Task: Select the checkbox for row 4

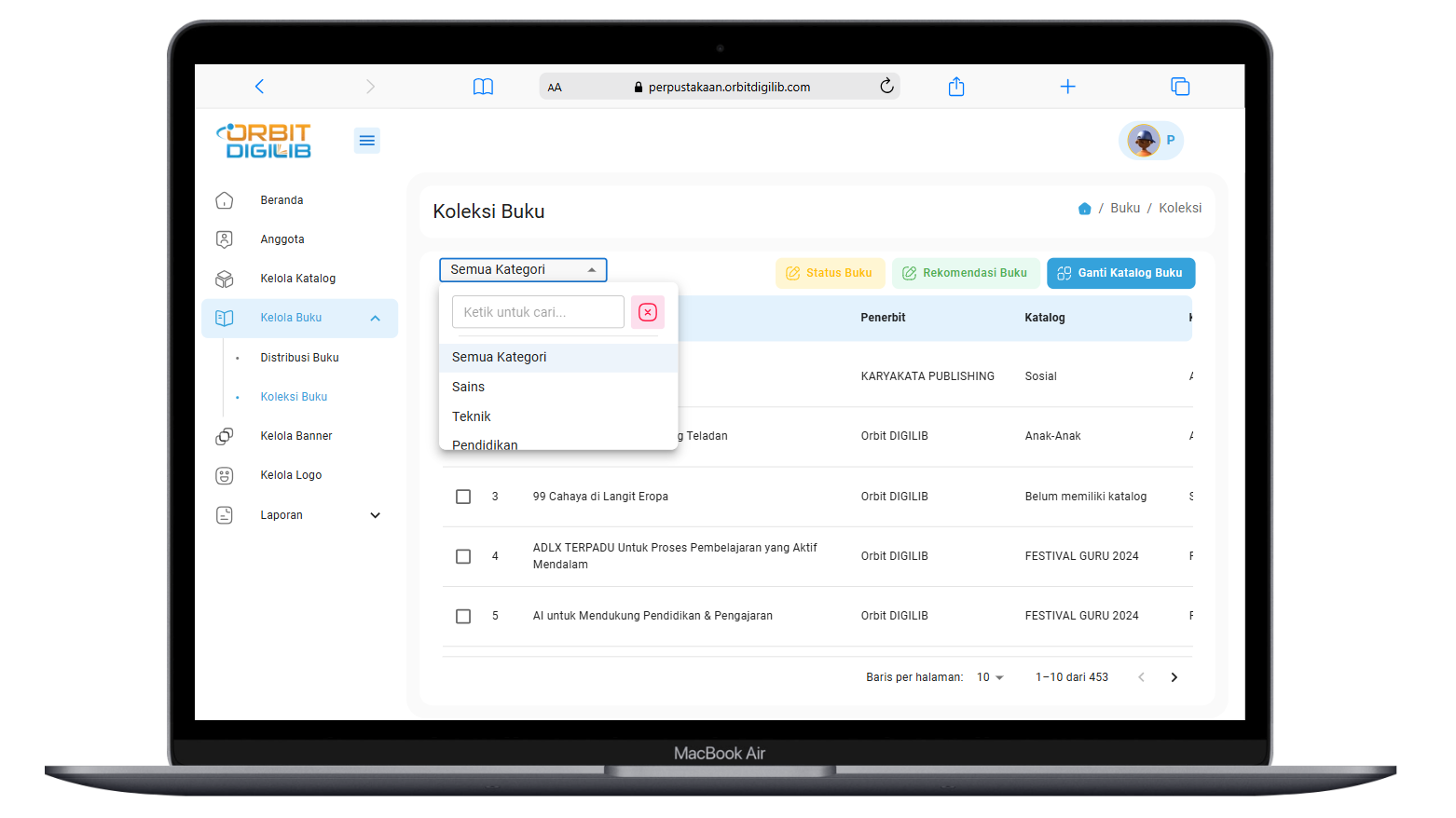Action: (463, 556)
